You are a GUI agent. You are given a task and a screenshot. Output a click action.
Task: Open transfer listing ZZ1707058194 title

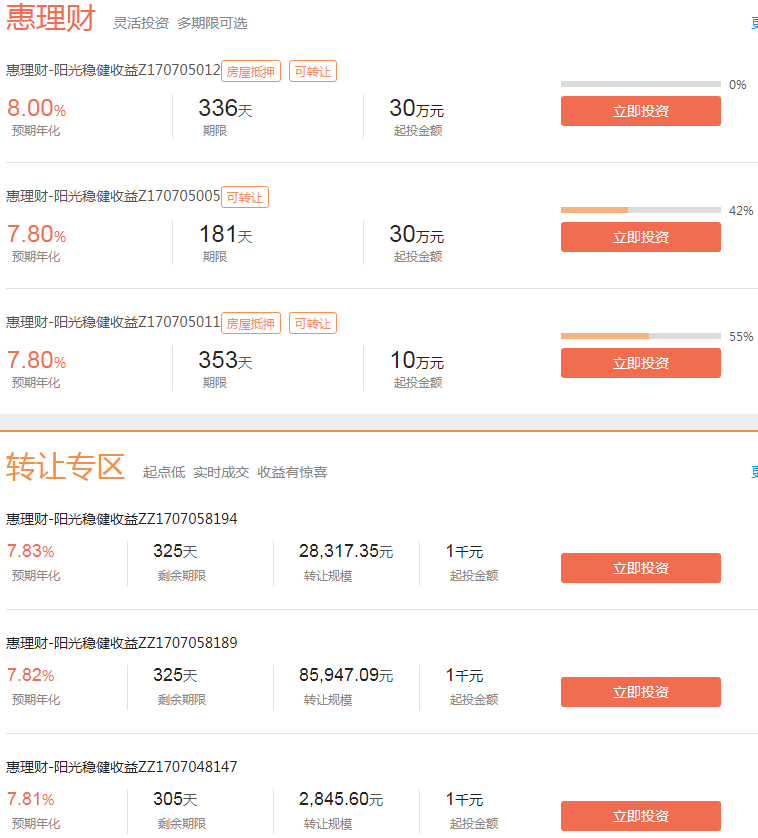click(x=122, y=519)
